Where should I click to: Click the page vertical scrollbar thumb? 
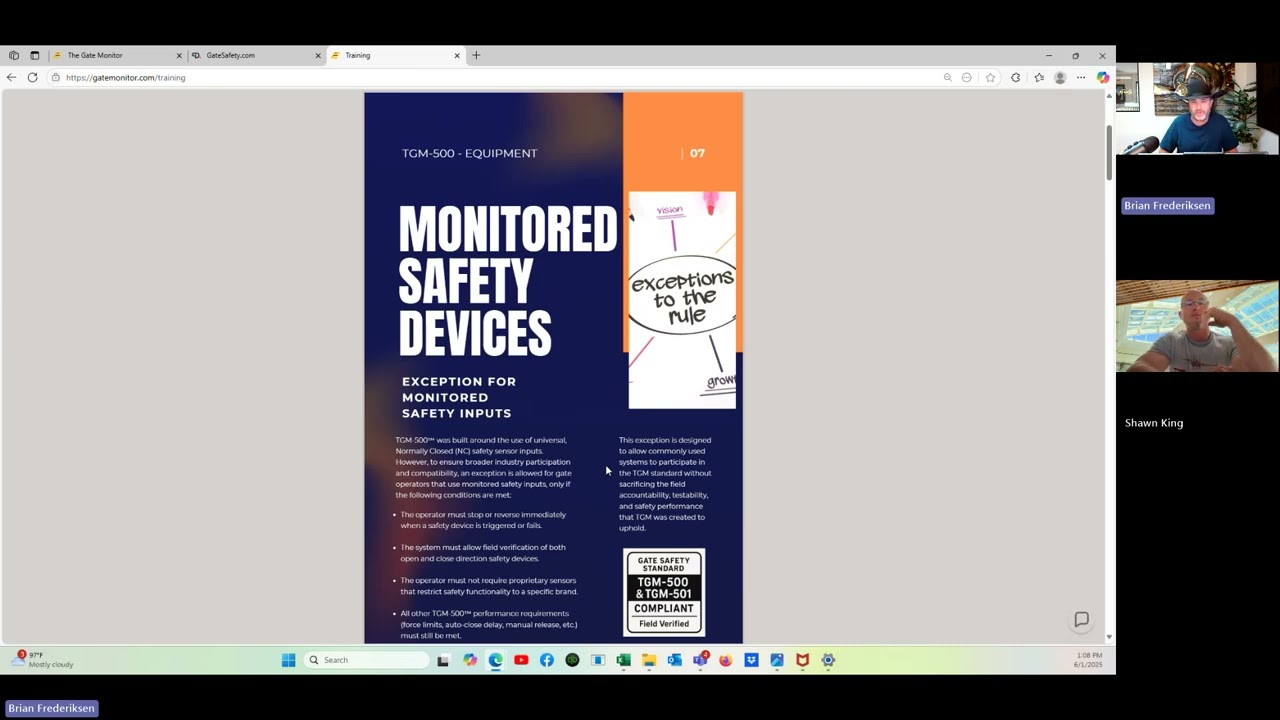coord(1108,154)
